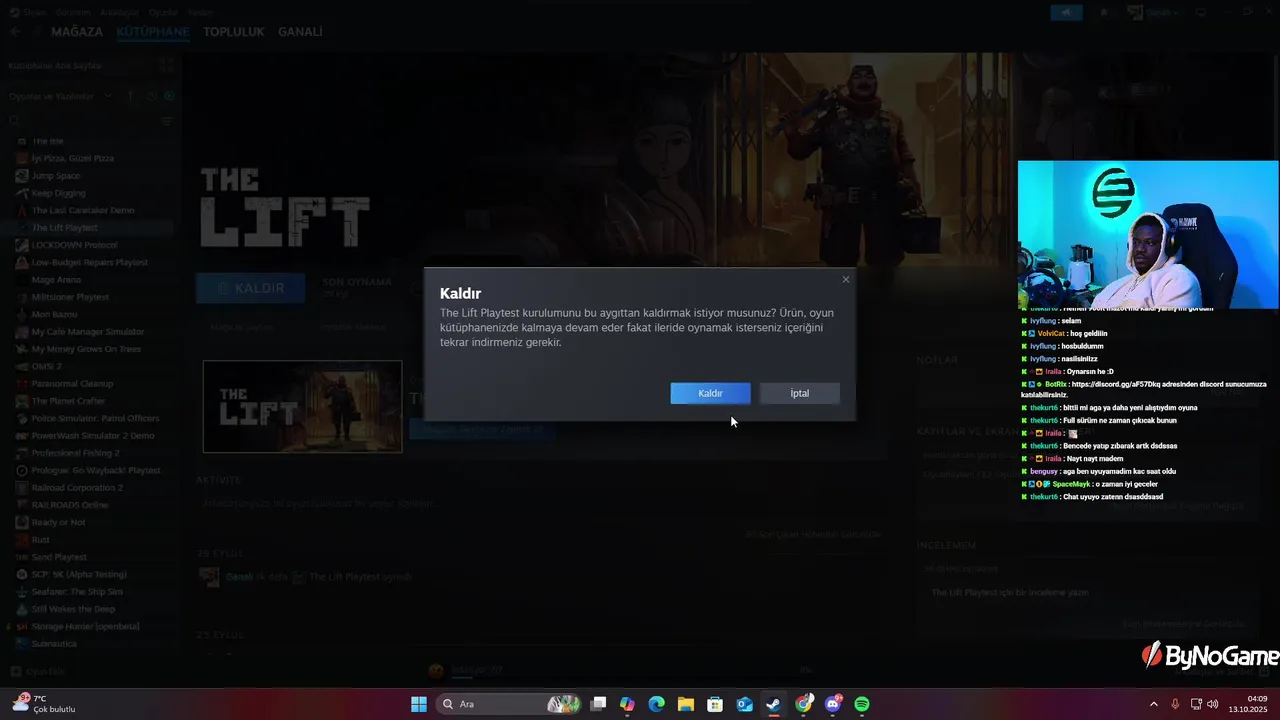
Task: Open the weather widget showing 7°C
Action: [x=44, y=704]
